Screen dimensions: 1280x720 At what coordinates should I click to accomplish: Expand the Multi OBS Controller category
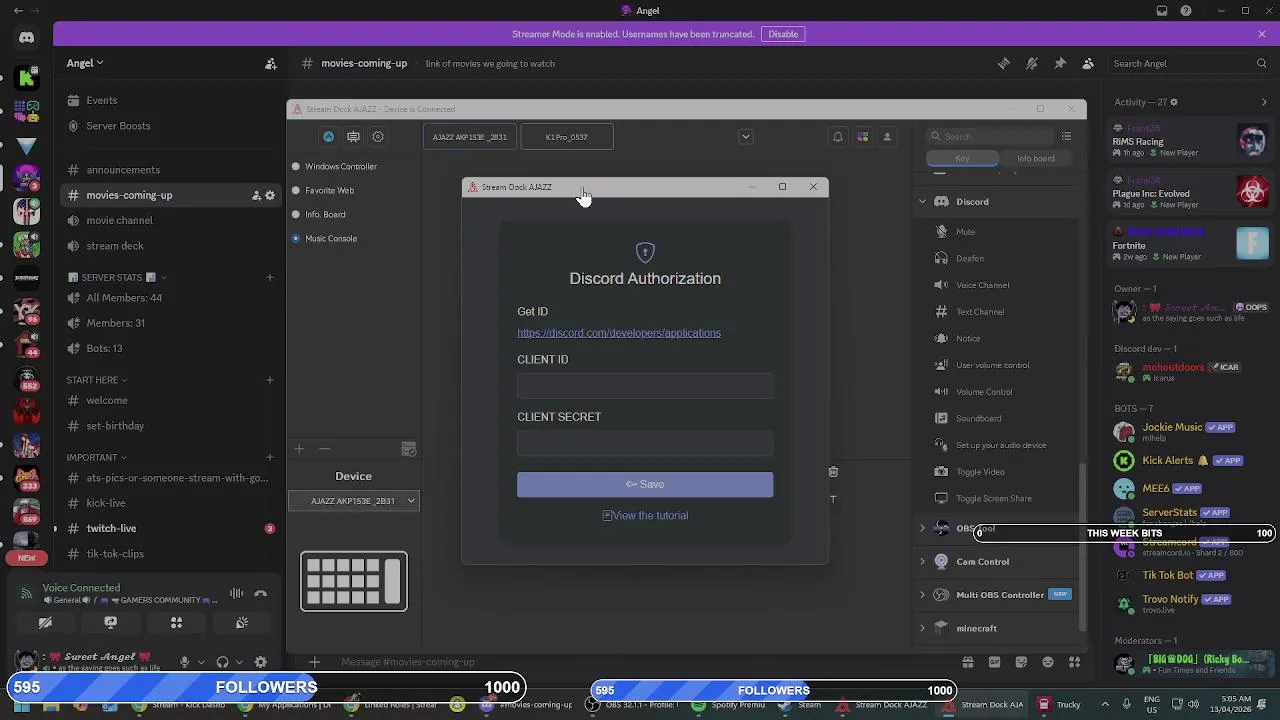[x=923, y=595]
